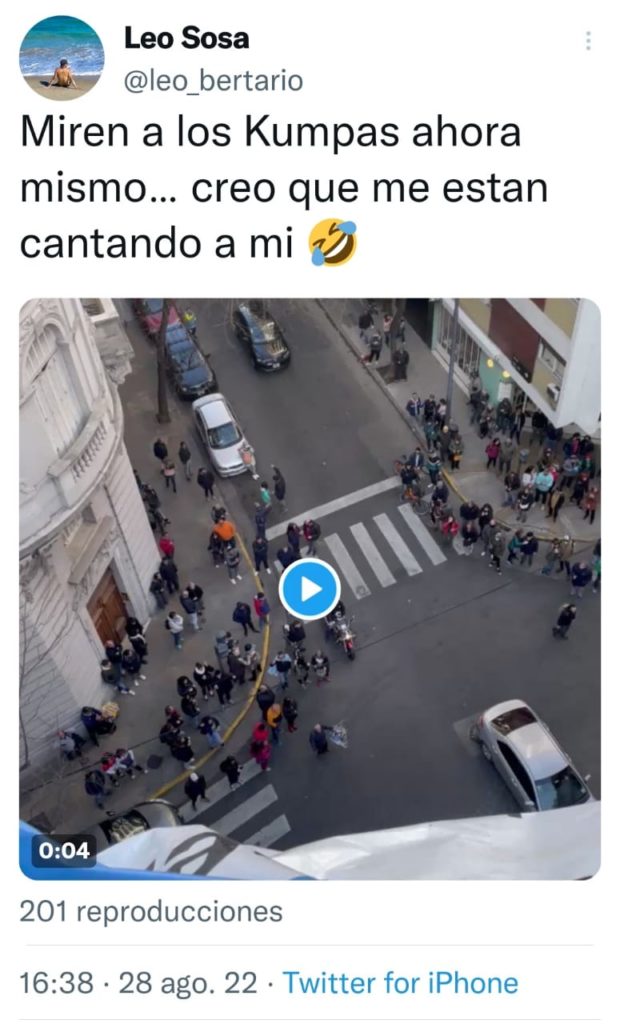
Task: Open the Twitter for iPhone source link
Action: point(400,983)
